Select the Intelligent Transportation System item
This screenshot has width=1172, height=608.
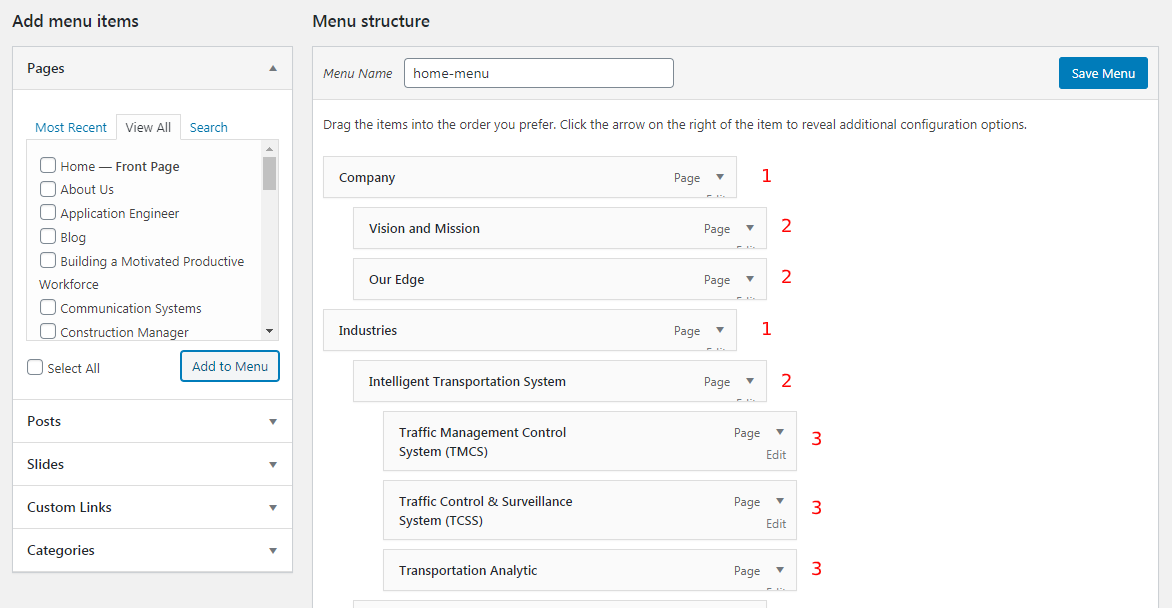tap(560, 381)
